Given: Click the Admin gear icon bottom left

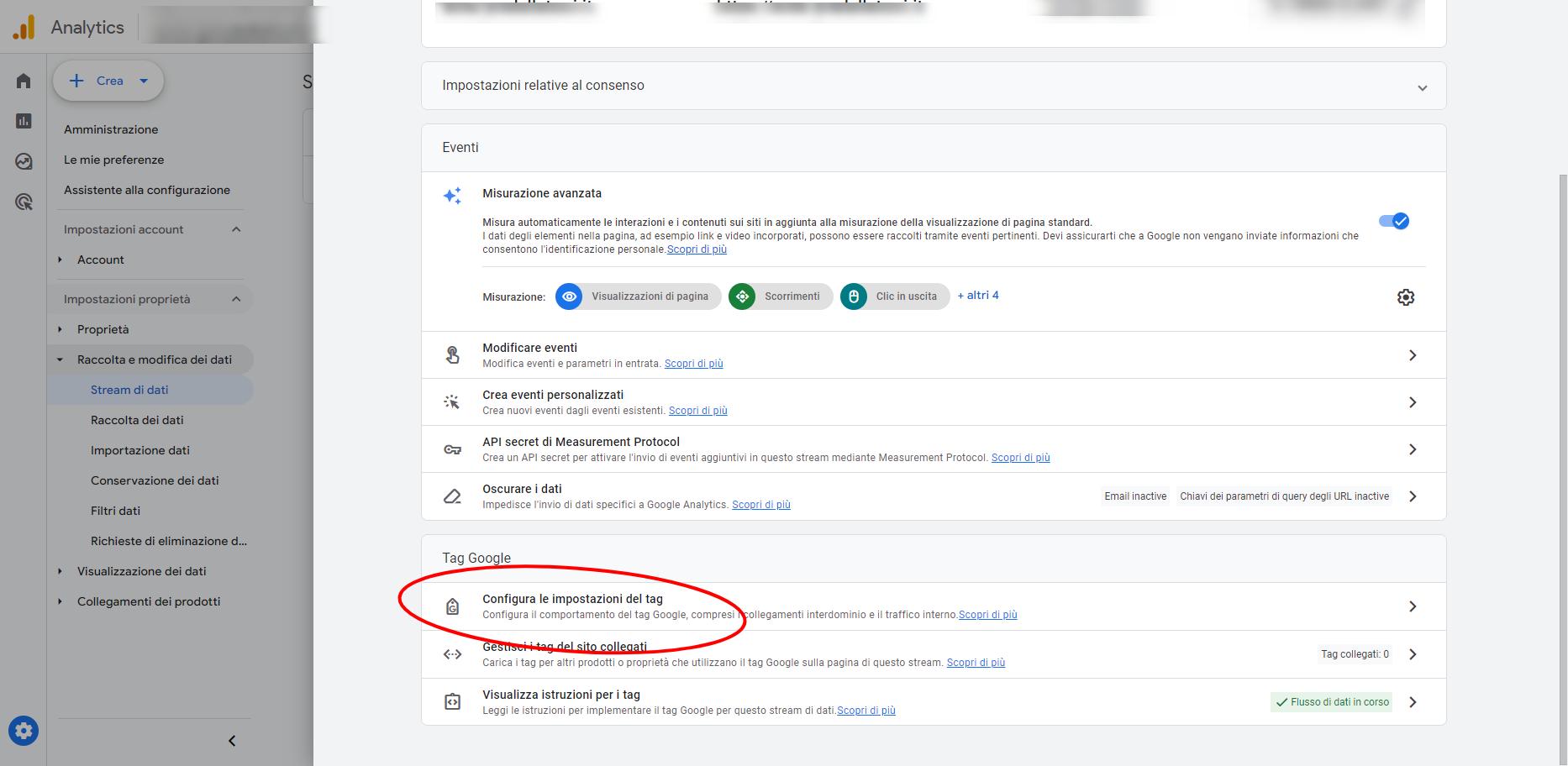Looking at the screenshot, I should click(24, 731).
